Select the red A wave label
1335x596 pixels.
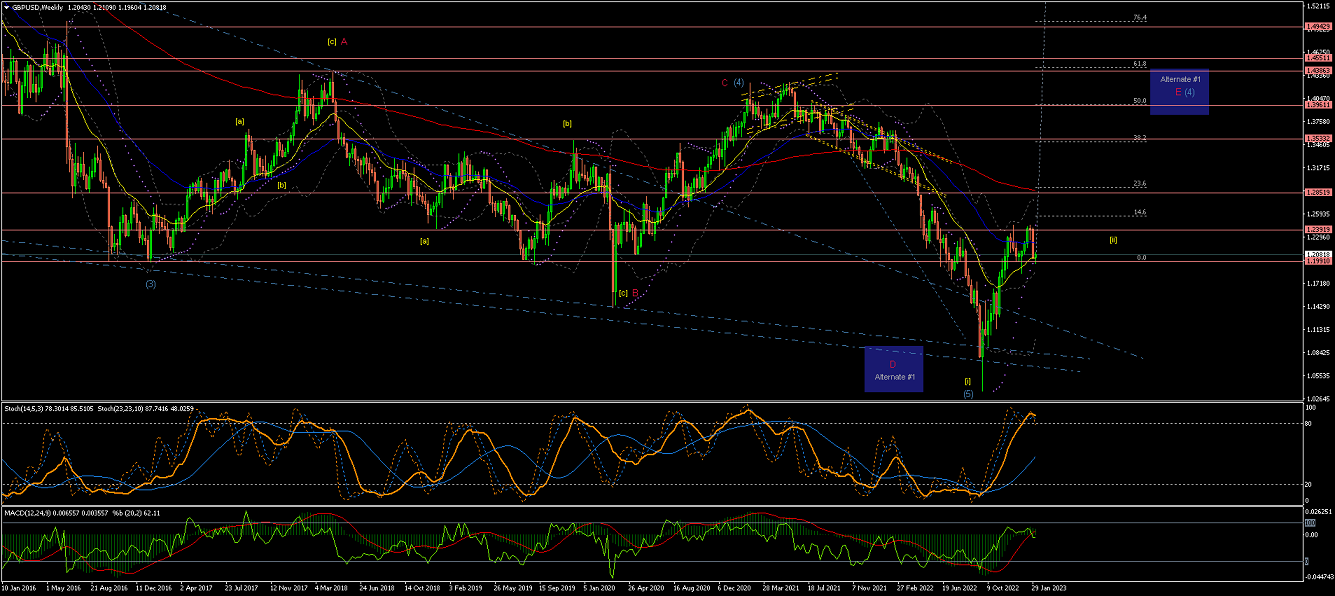[x=344, y=42]
